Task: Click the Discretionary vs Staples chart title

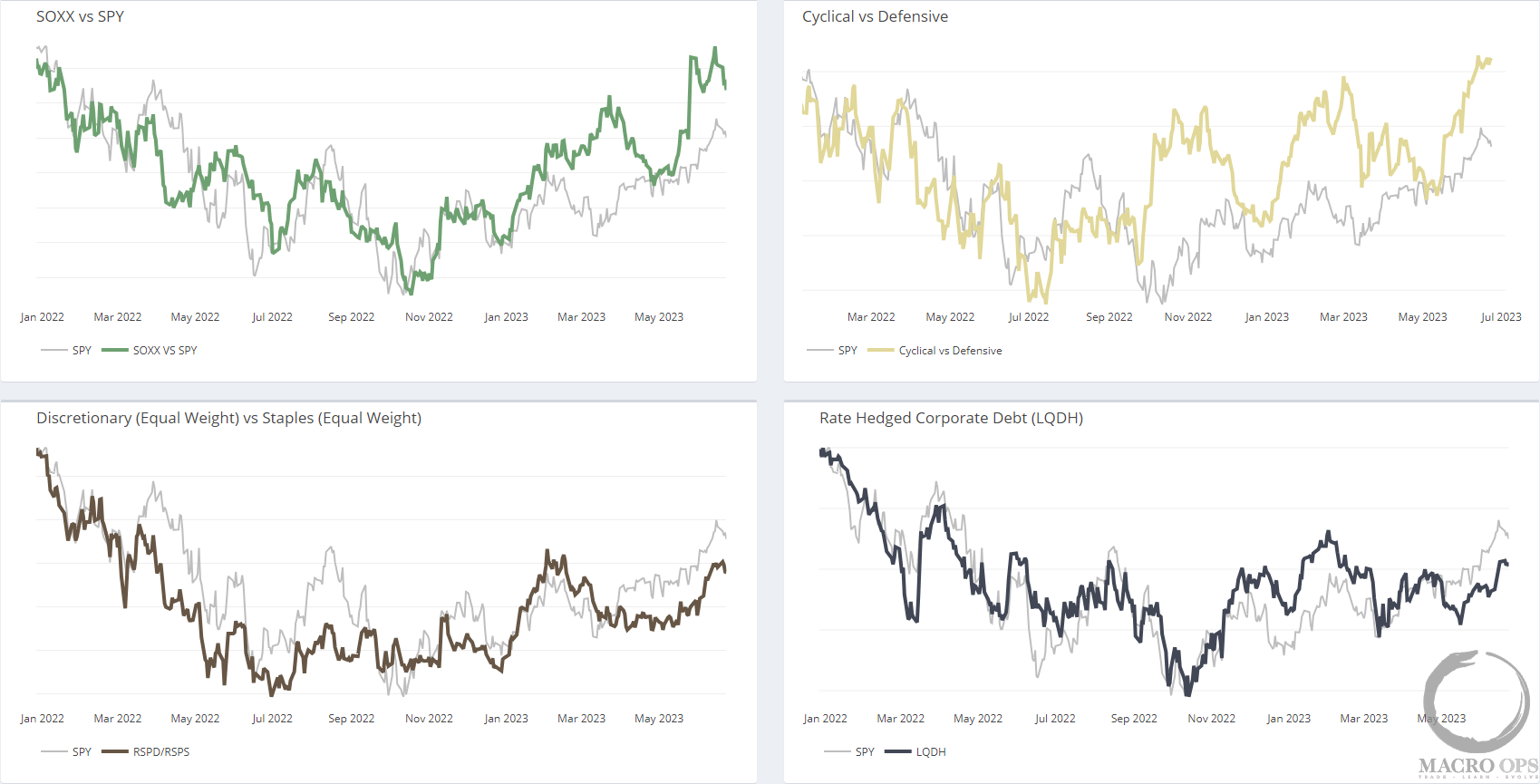Action: point(228,418)
